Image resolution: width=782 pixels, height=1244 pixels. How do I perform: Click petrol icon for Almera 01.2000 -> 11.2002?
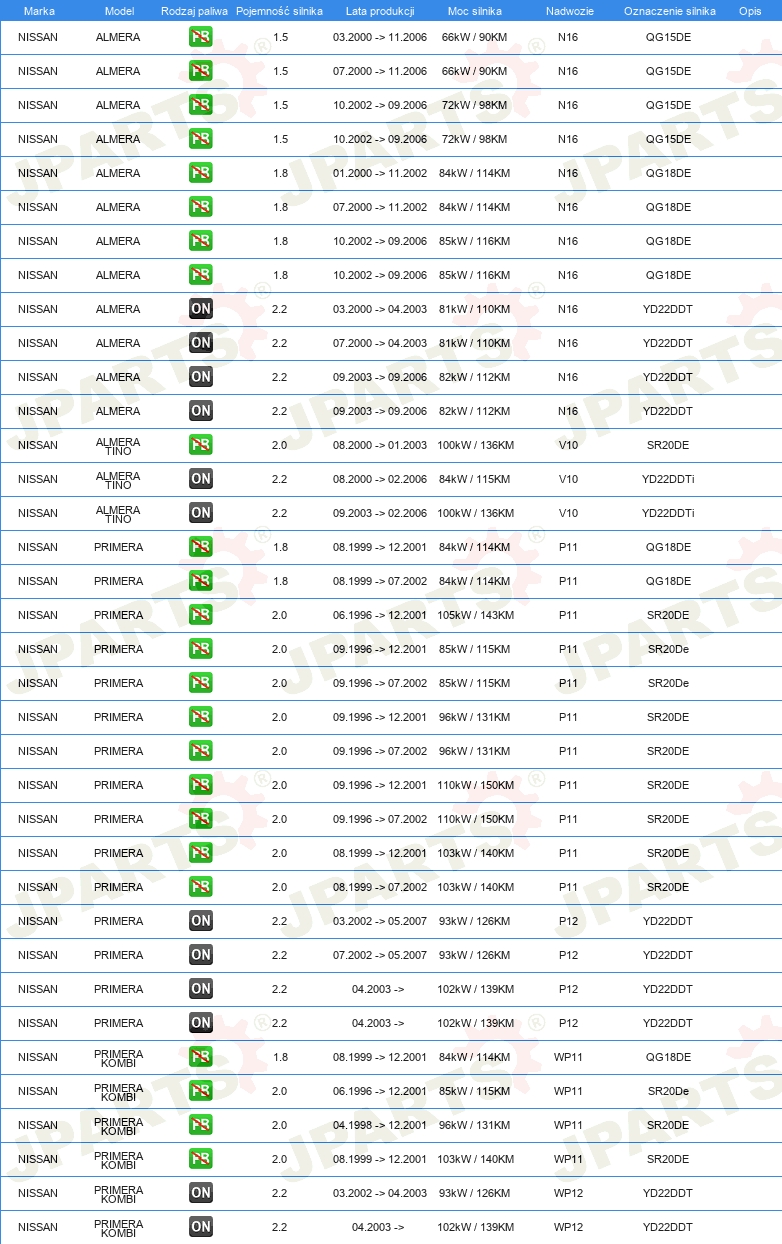tap(201, 173)
